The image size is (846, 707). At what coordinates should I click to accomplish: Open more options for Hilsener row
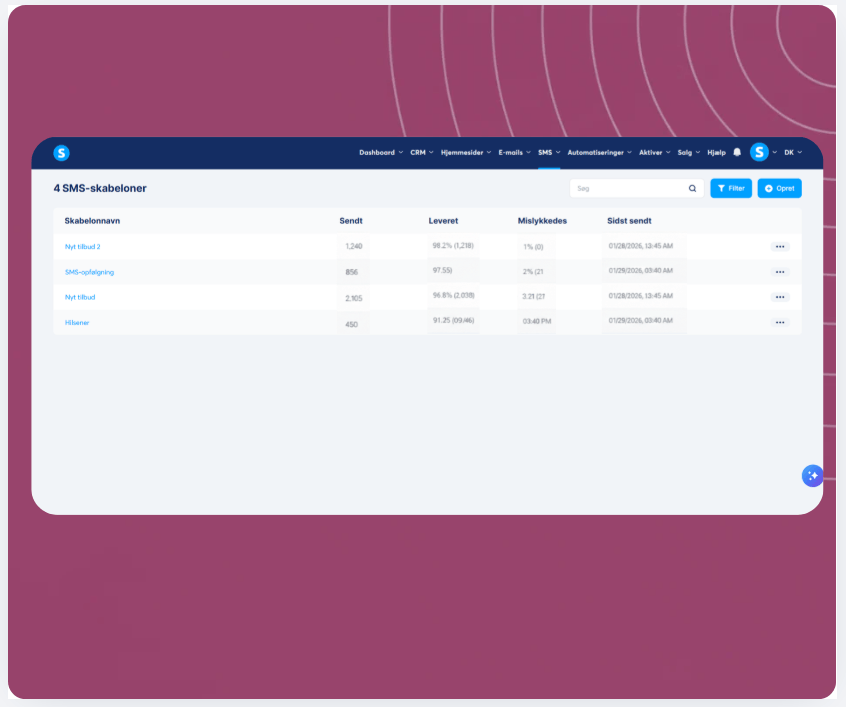(x=780, y=322)
